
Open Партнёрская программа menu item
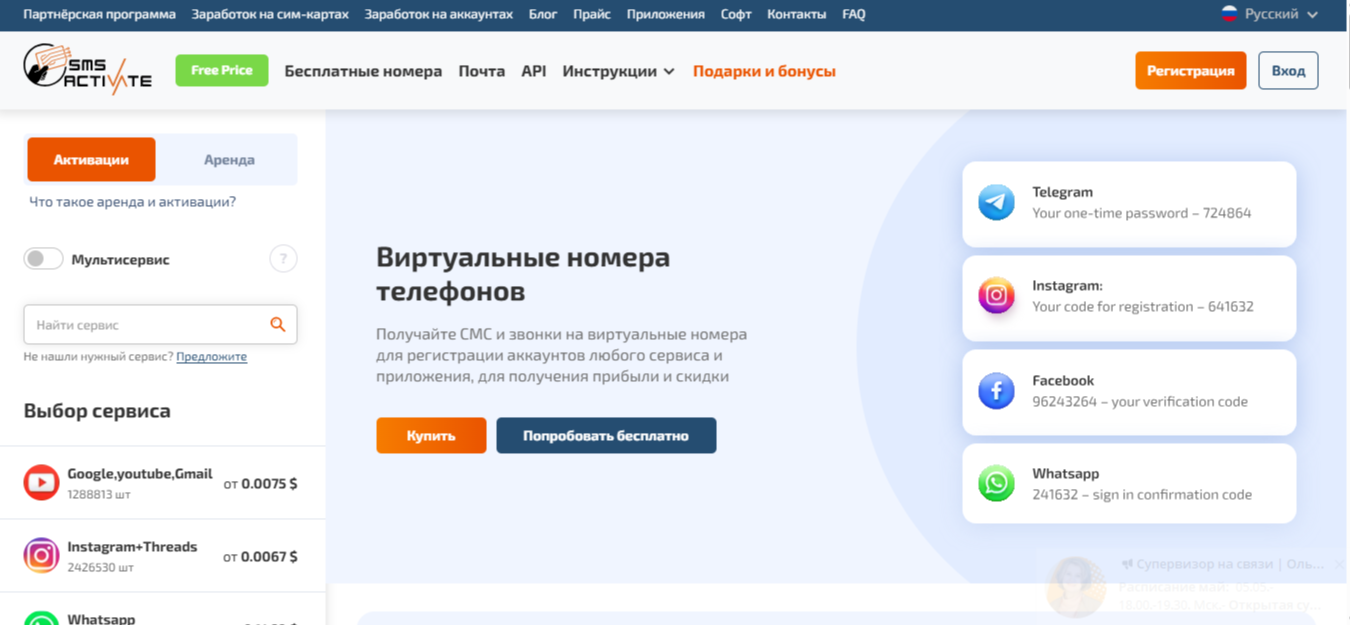pyautogui.click(x=99, y=14)
